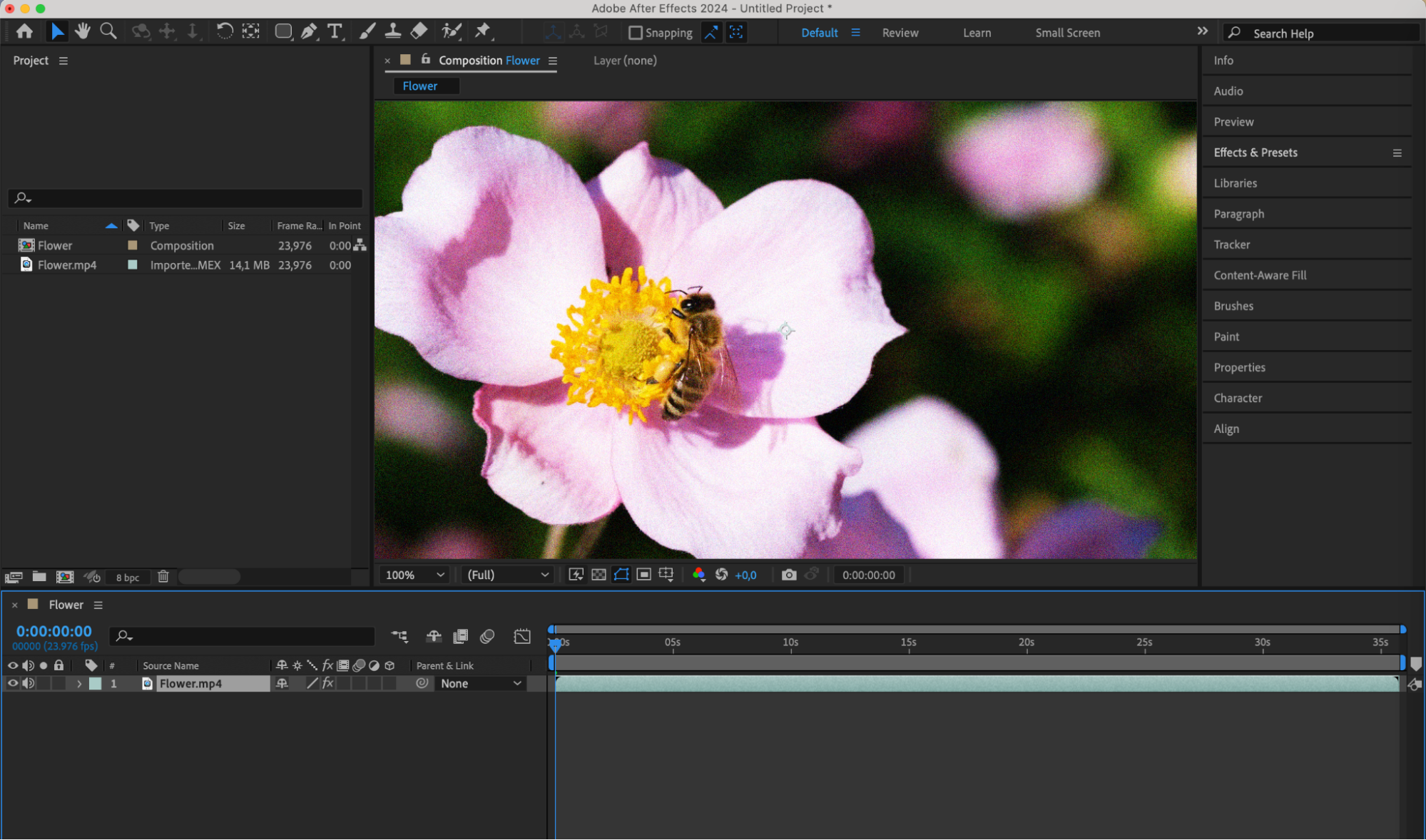Screen dimensions: 1426x840
Task: Expand the Flower.mp4 layer properties
Action: 79,683
